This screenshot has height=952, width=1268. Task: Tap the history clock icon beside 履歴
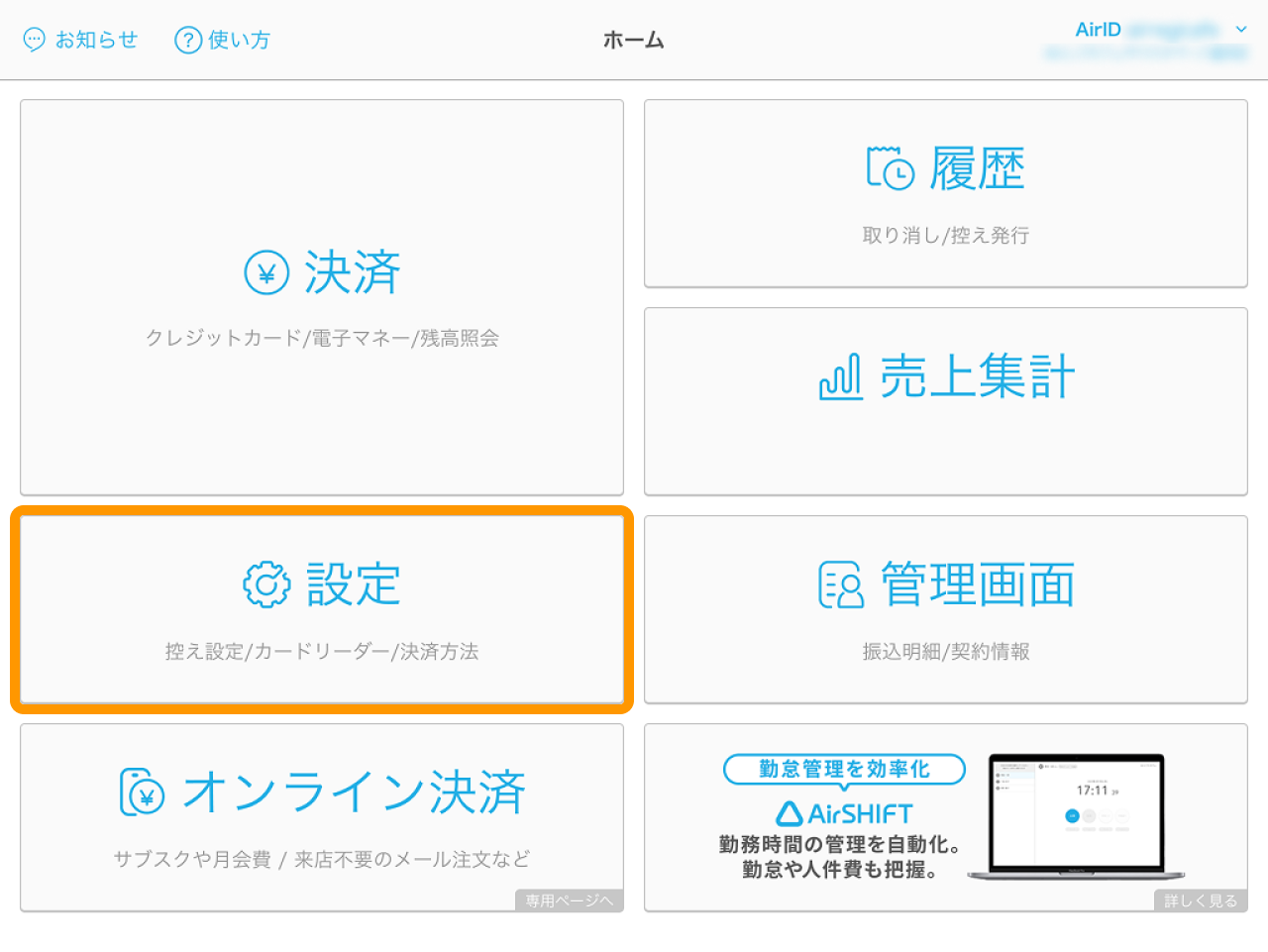(x=890, y=168)
